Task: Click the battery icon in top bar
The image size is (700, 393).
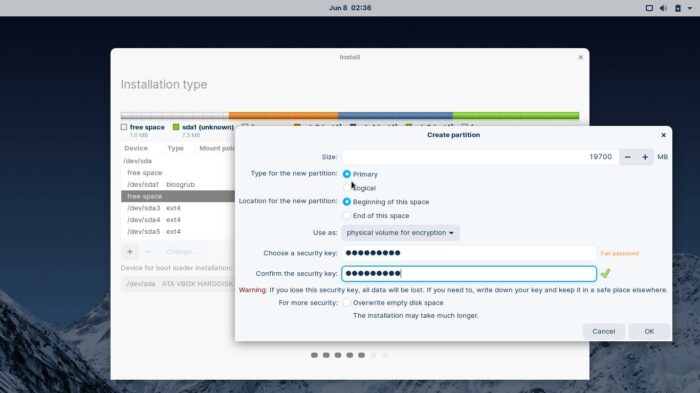Action: coord(678,8)
